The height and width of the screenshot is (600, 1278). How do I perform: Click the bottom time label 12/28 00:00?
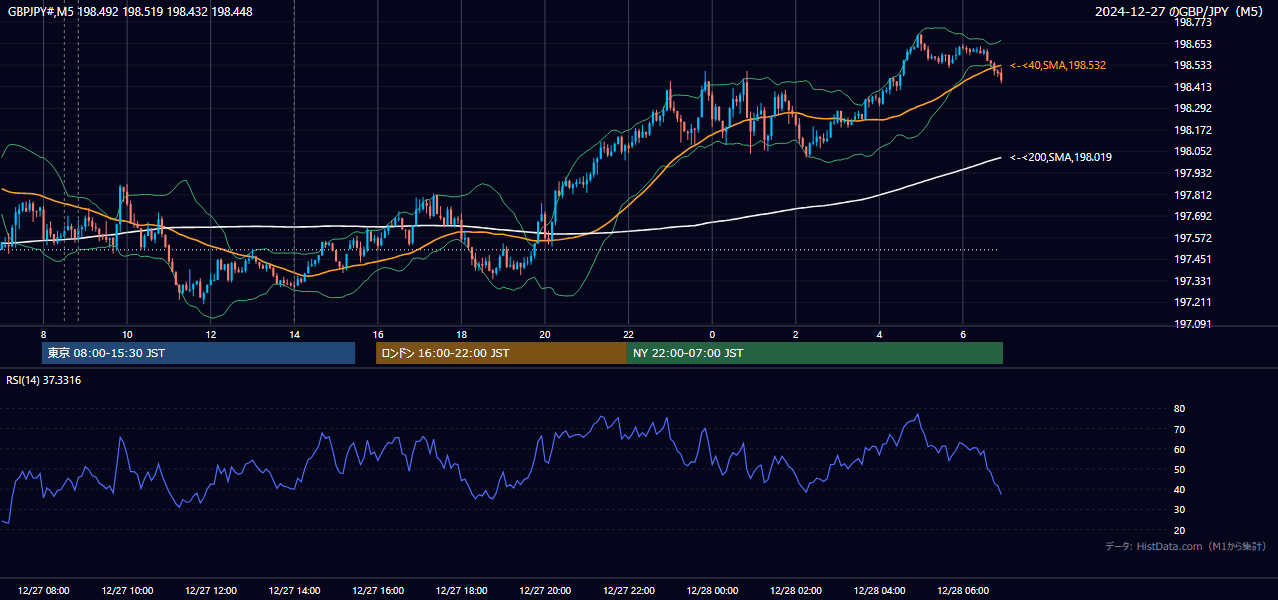click(712, 591)
